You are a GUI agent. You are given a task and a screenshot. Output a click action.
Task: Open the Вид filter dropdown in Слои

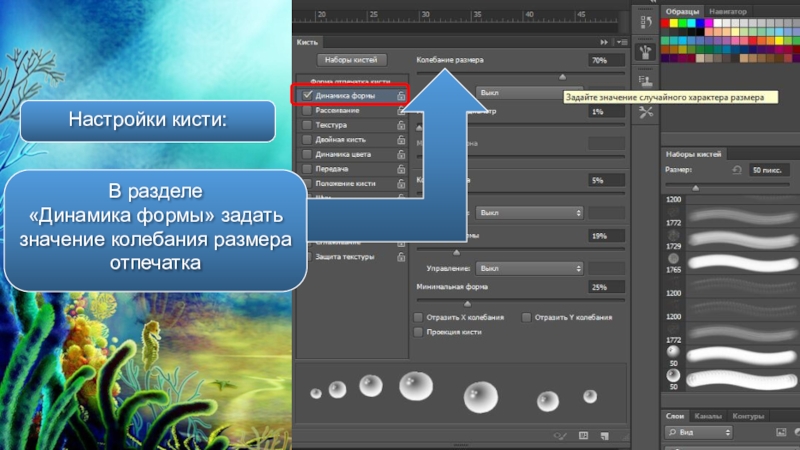(698, 432)
